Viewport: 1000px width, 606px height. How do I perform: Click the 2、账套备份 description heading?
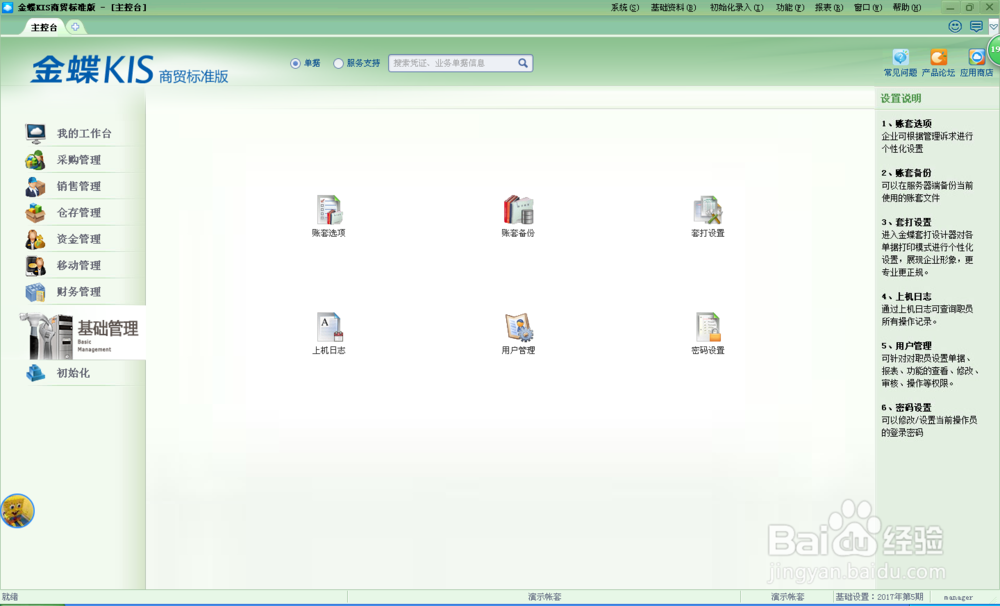[906, 173]
